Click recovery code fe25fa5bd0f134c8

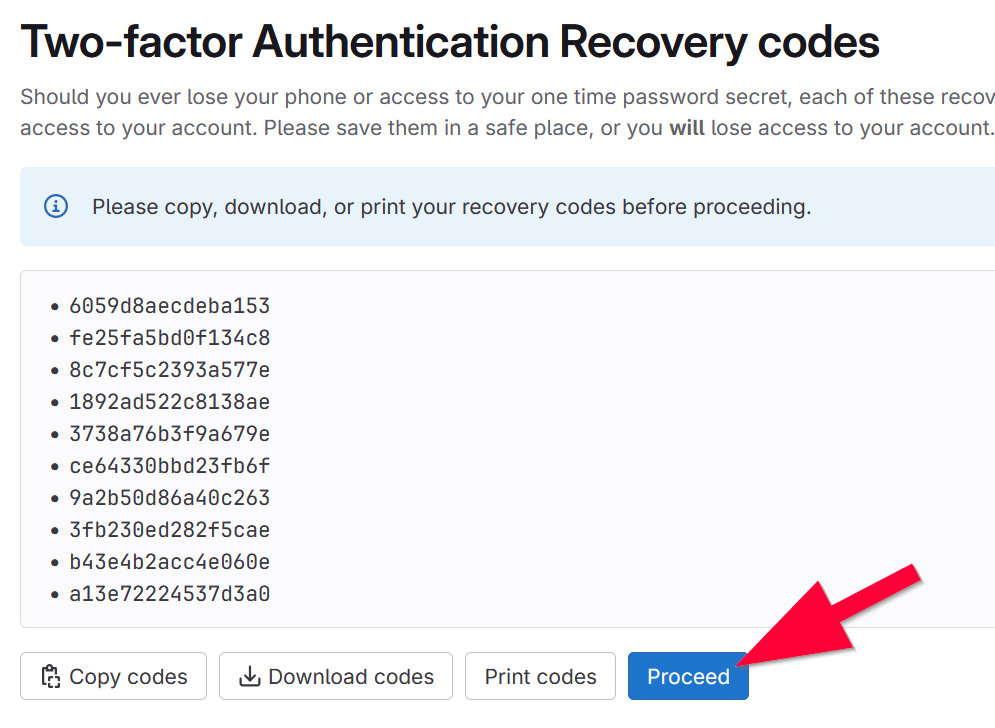[169, 338]
